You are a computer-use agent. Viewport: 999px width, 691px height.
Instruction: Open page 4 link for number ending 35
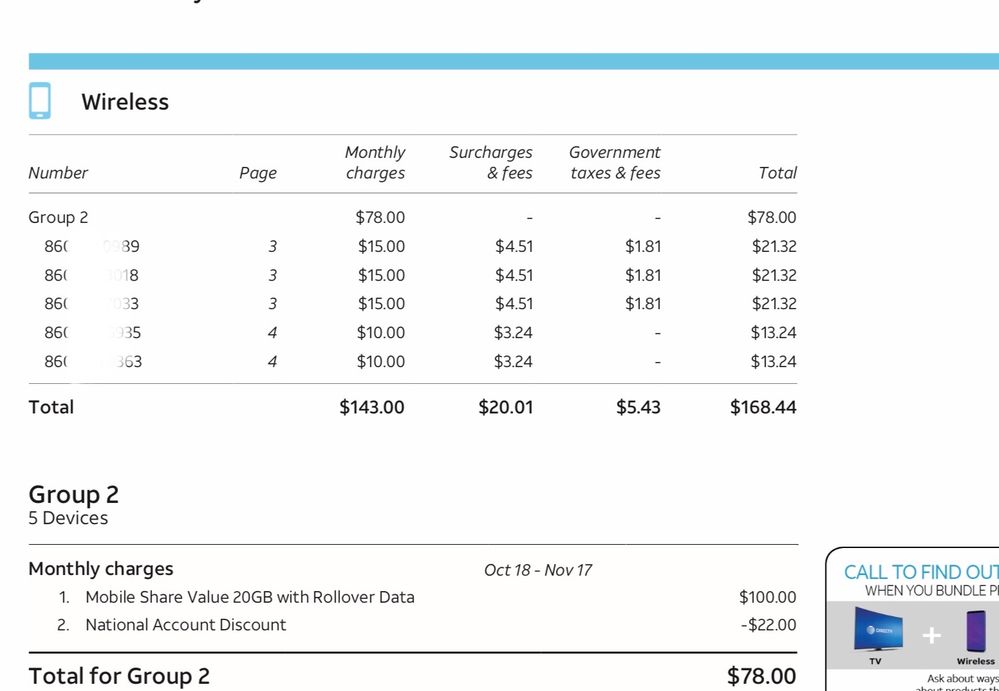272,333
